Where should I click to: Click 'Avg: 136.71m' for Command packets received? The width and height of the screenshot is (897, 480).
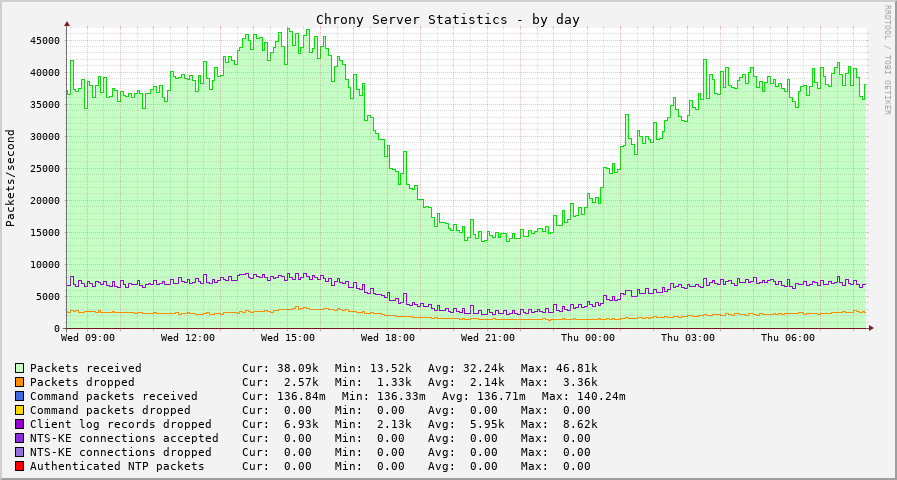483,396
